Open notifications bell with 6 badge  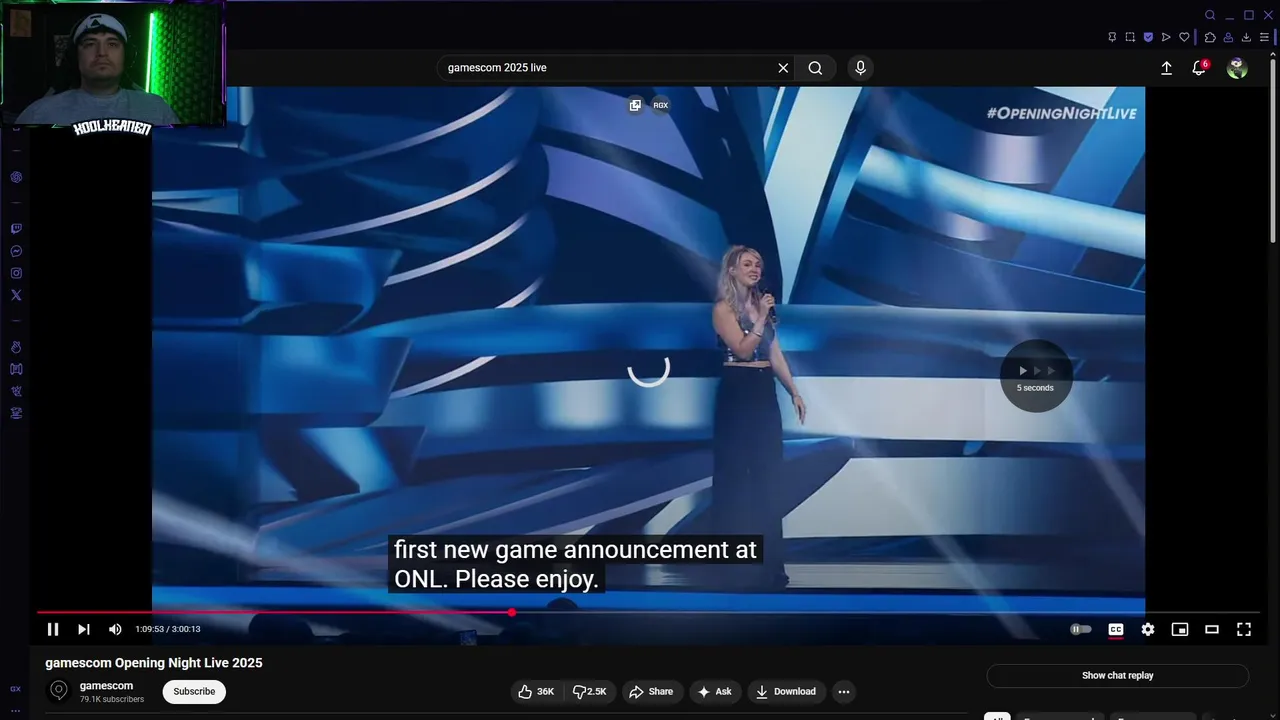1199,68
